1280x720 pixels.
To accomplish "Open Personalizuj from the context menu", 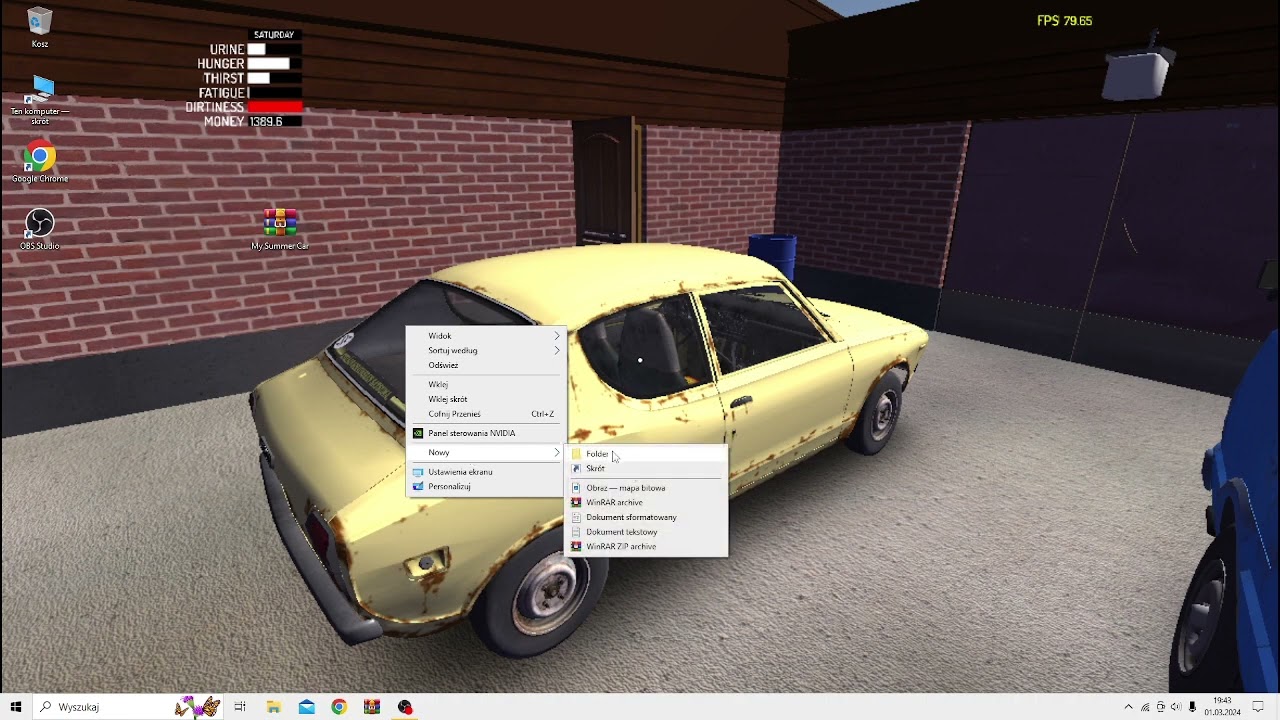I will pyautogui.click(x=486, y=486).
